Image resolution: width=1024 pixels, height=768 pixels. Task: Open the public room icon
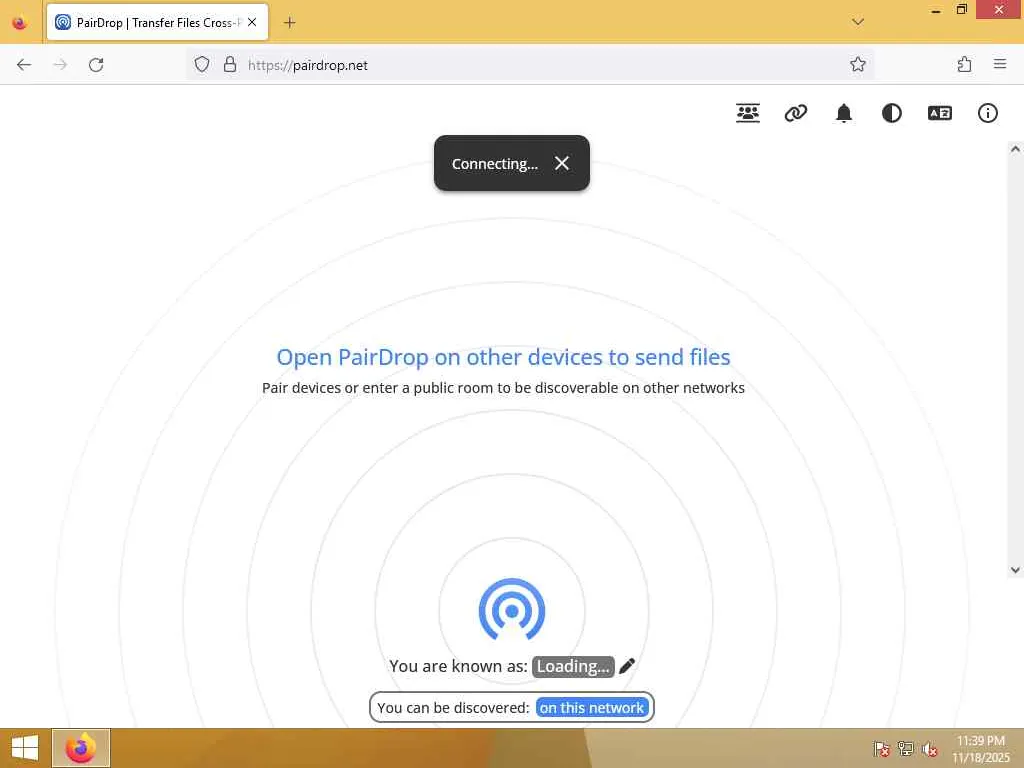pyautogui.click(x=748, y=113)
